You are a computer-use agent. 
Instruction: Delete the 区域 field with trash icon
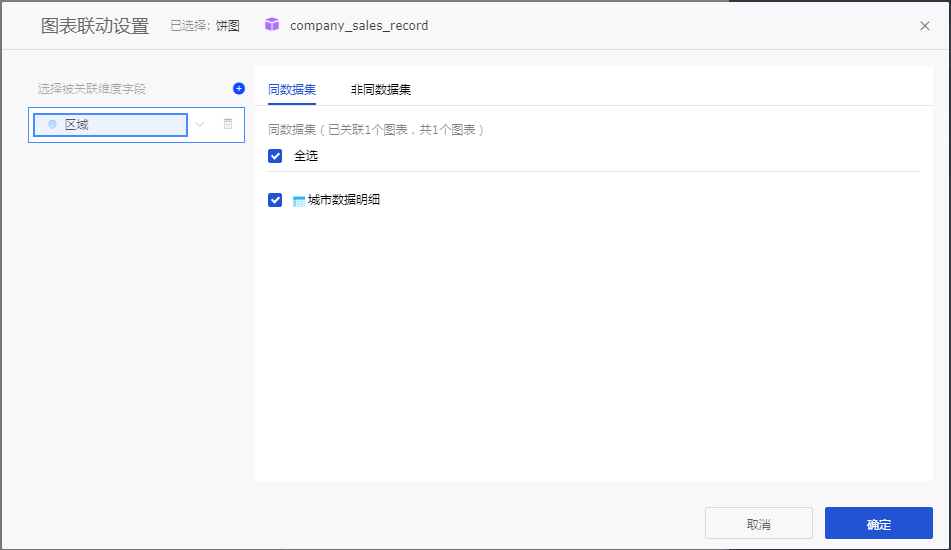[x=228, y=124]
